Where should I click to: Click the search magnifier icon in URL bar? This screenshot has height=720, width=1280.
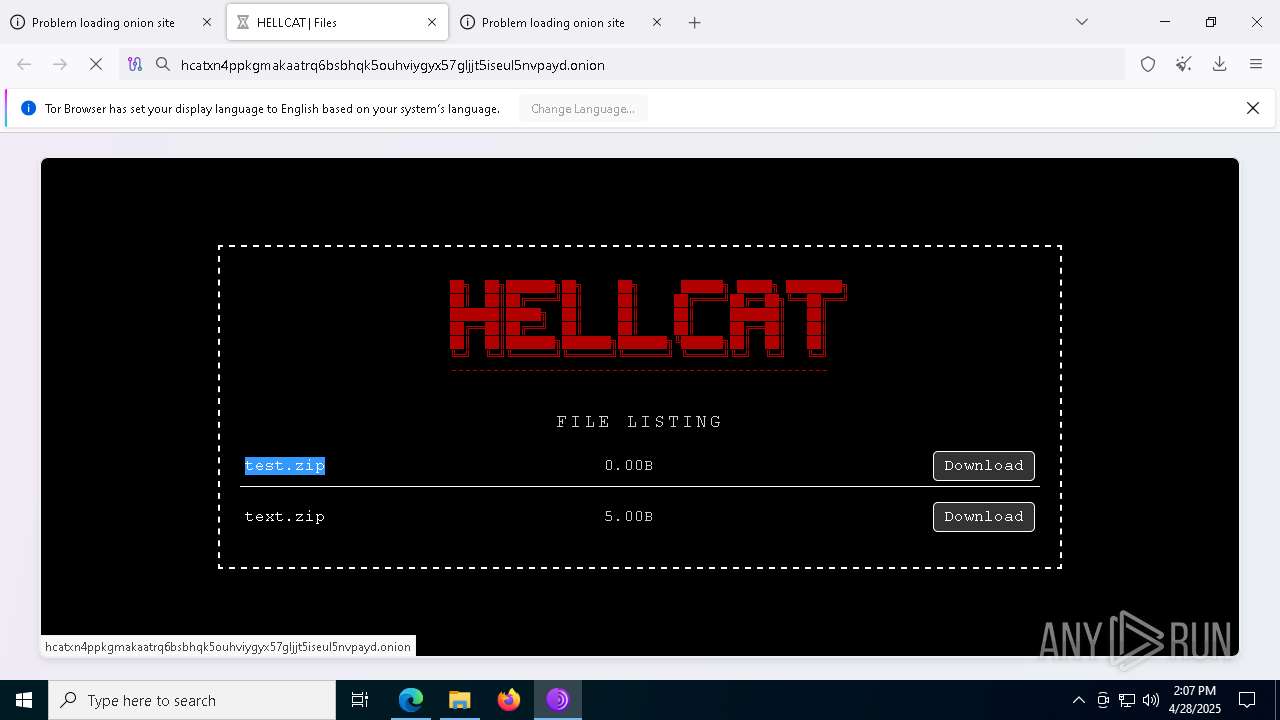[163, 65]
